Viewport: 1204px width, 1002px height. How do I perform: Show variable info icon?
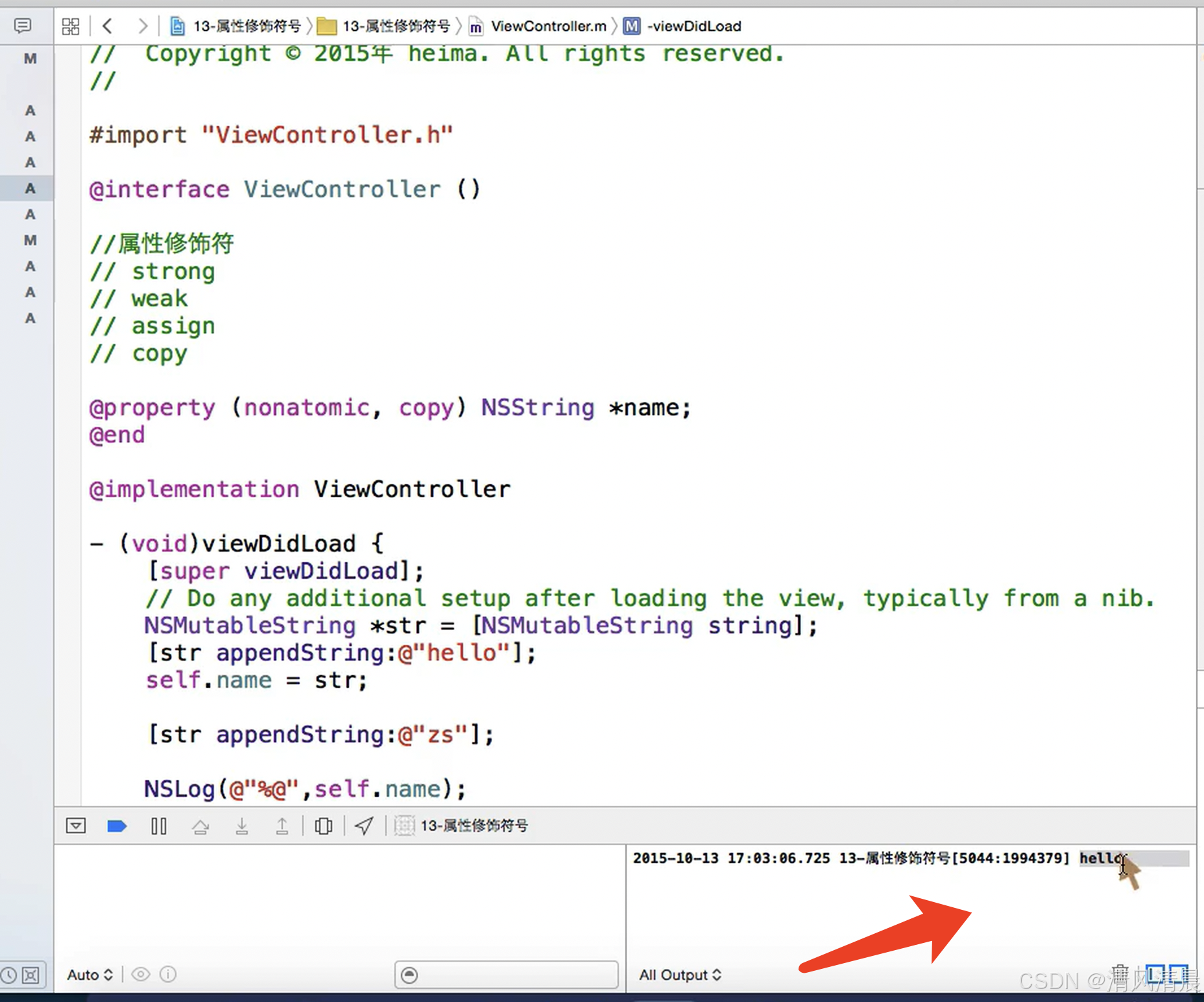(x=168, y=975)
